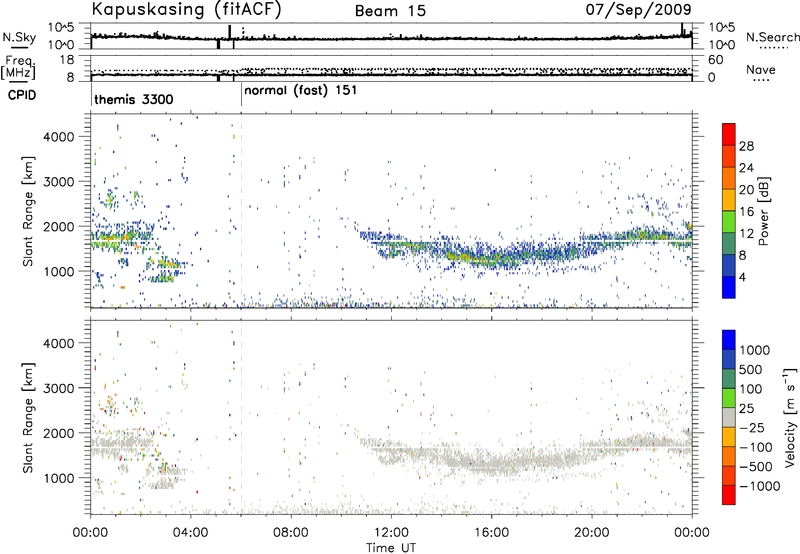Click the 'Time UT' axis title

(391, 548)
